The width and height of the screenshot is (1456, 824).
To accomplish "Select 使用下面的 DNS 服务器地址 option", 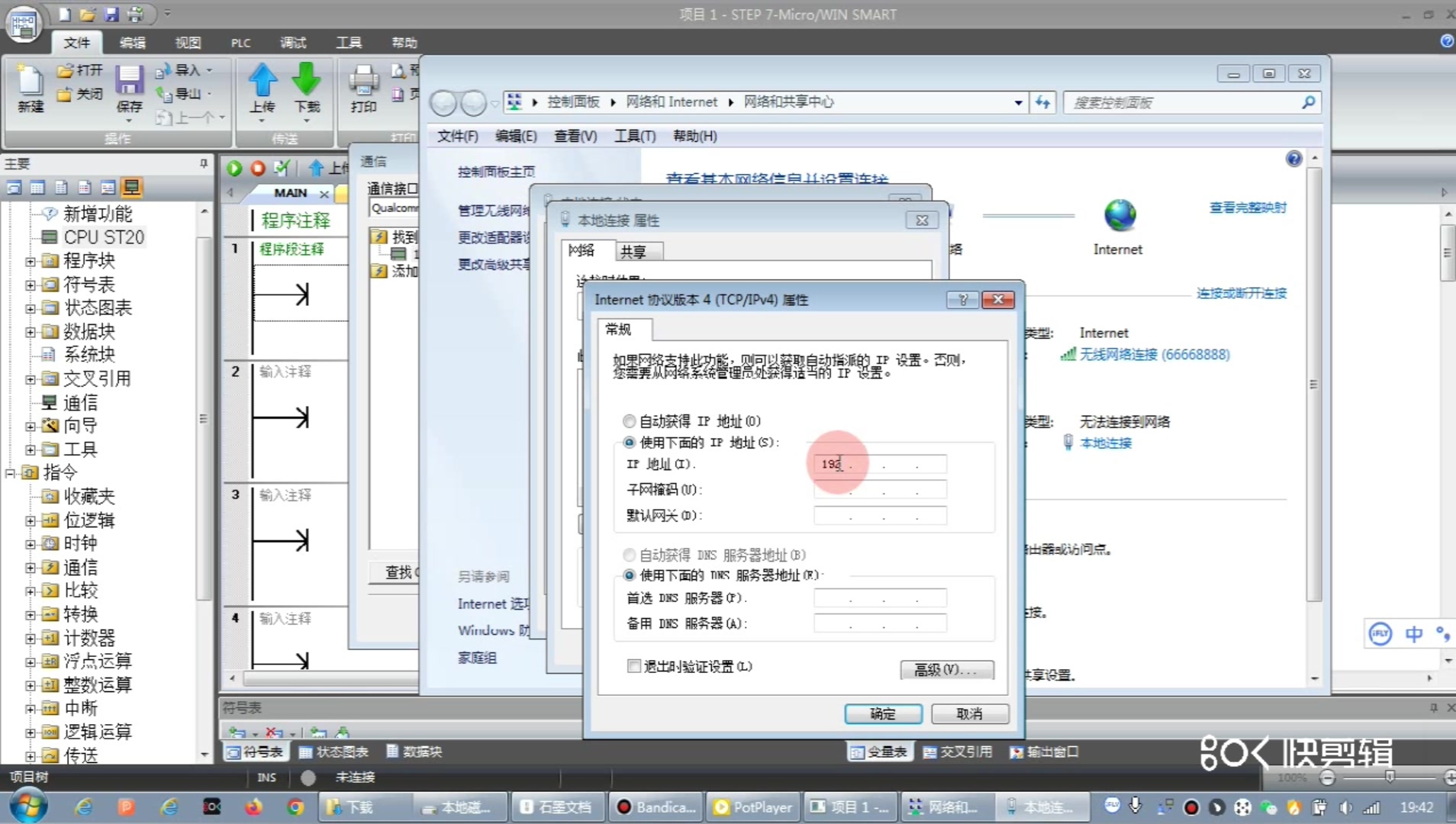I will (x=629, y=575).
